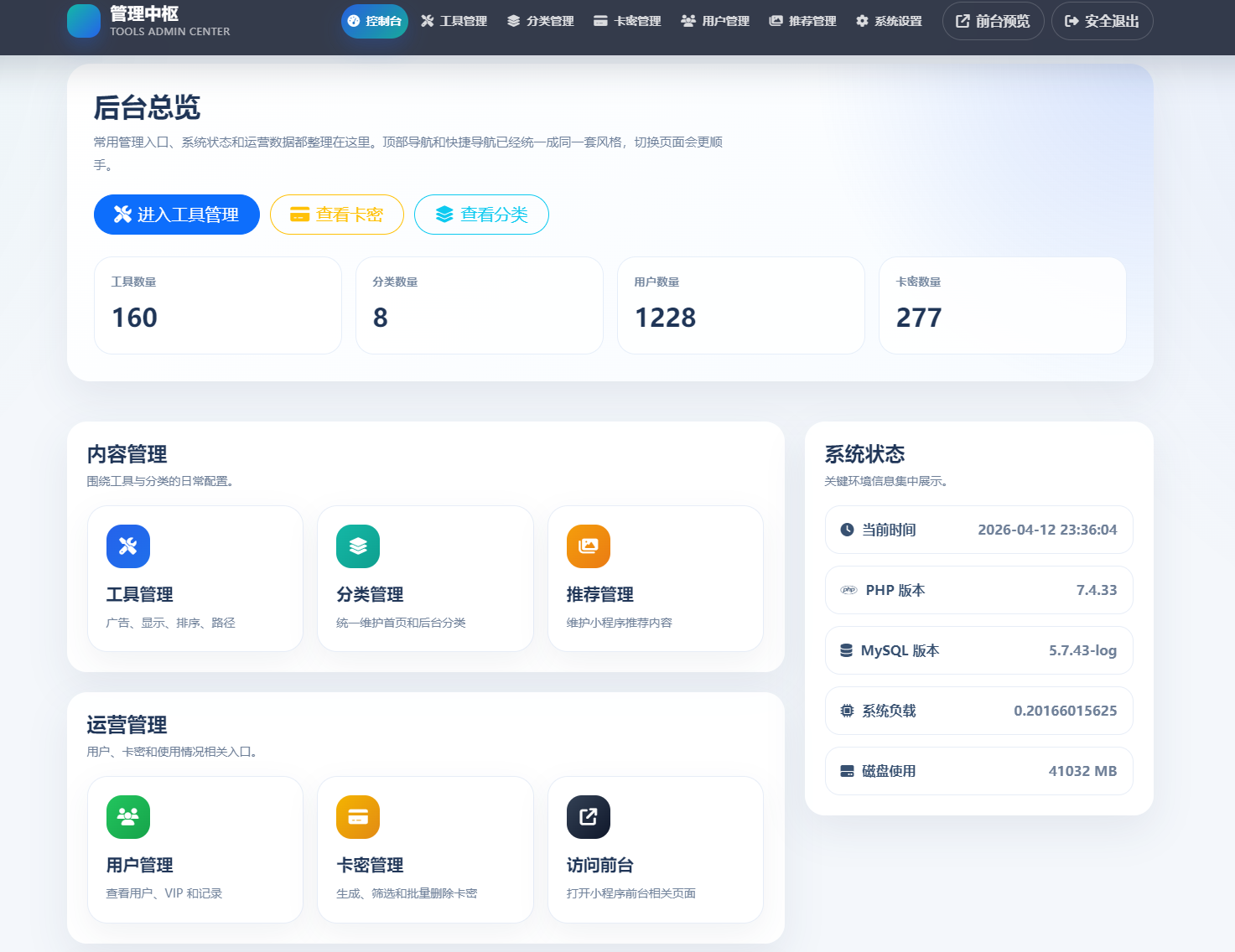The height and width of the screenshot is (952, 1235).
Task: Switch to the 工具管理 nav tab
Action: (x=454, y=21)
